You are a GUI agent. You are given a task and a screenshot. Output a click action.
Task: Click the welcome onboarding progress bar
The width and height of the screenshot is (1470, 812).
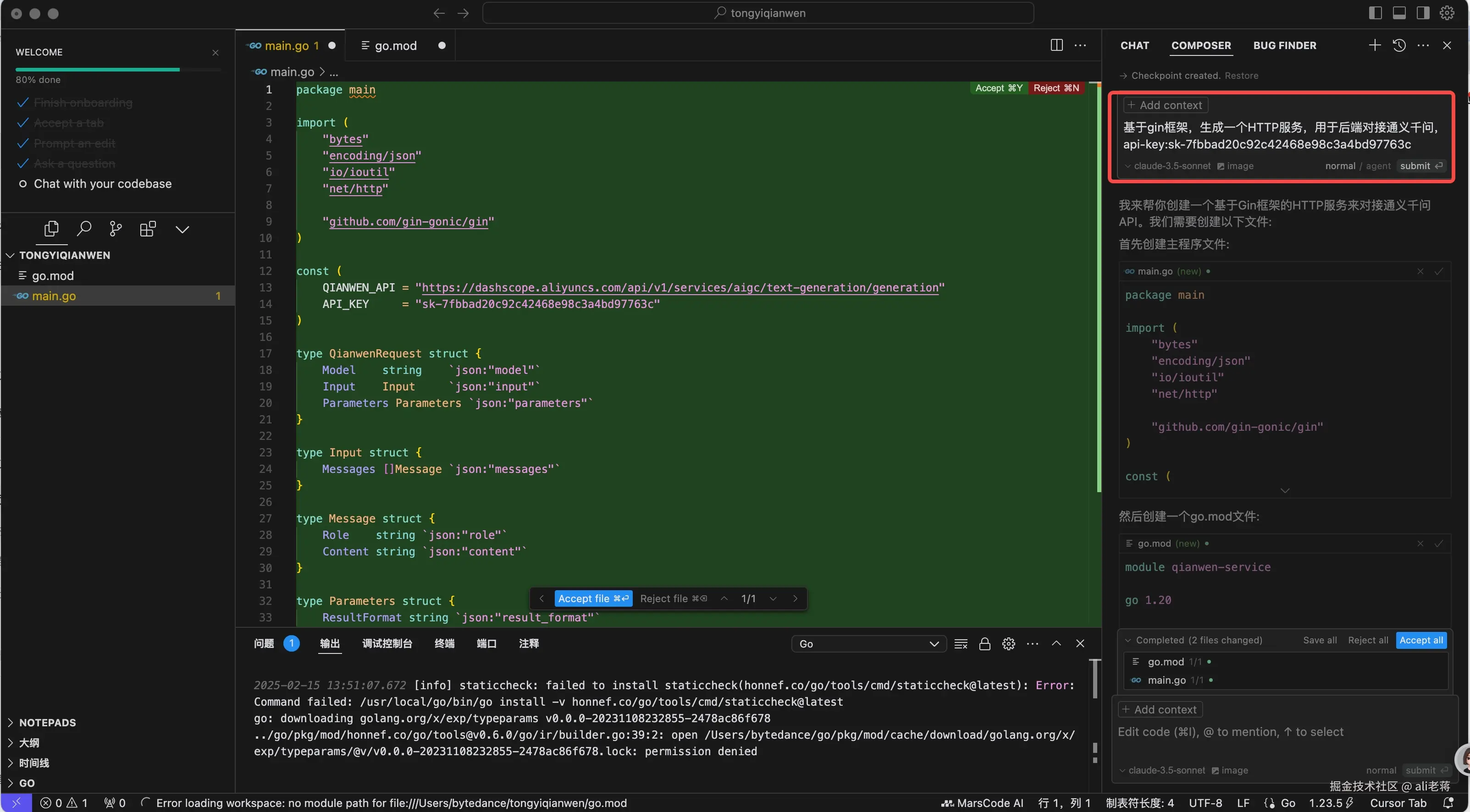[x=118, y=70]
